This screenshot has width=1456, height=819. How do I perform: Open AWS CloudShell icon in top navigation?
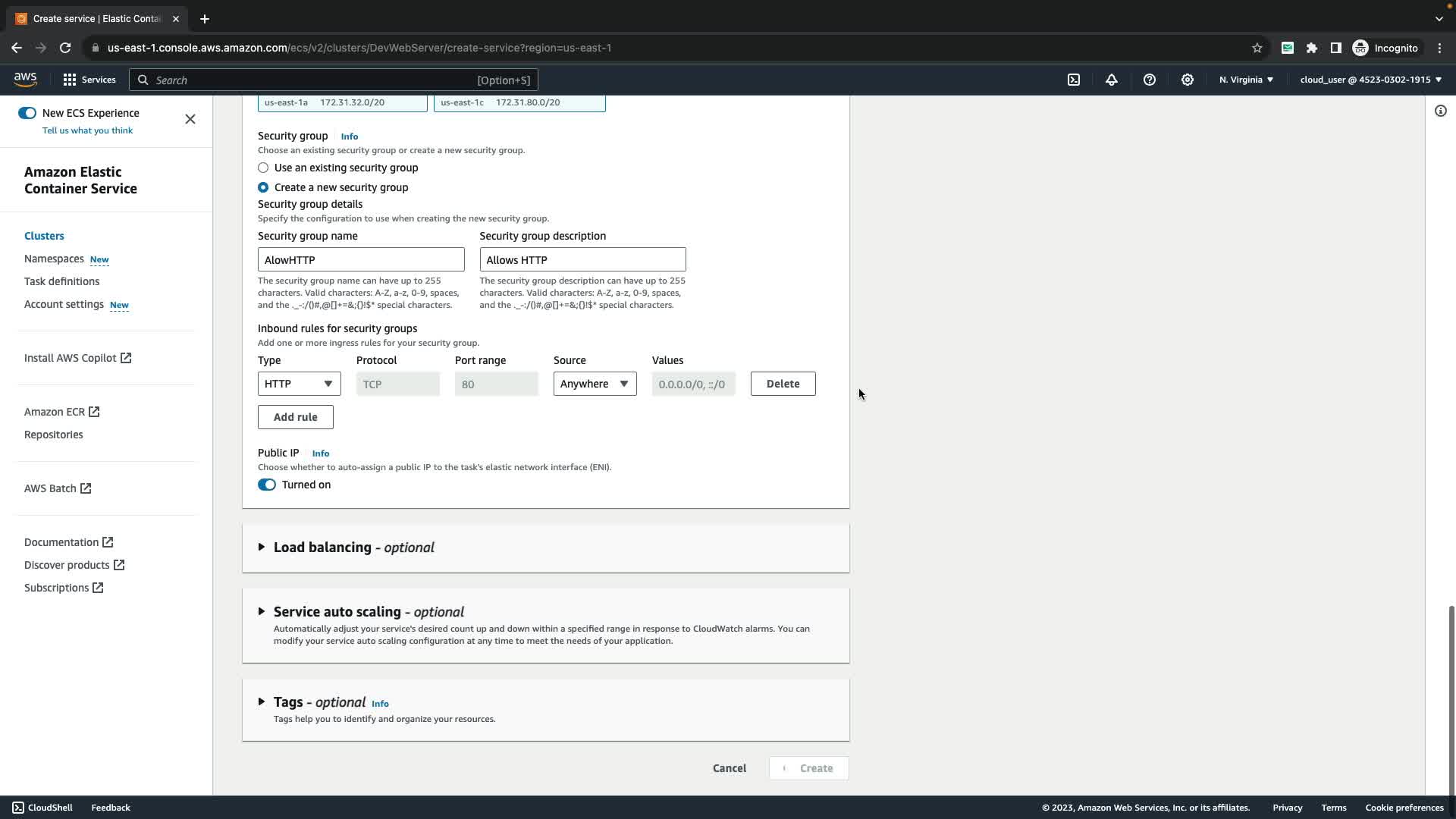tap(1074, 80)
